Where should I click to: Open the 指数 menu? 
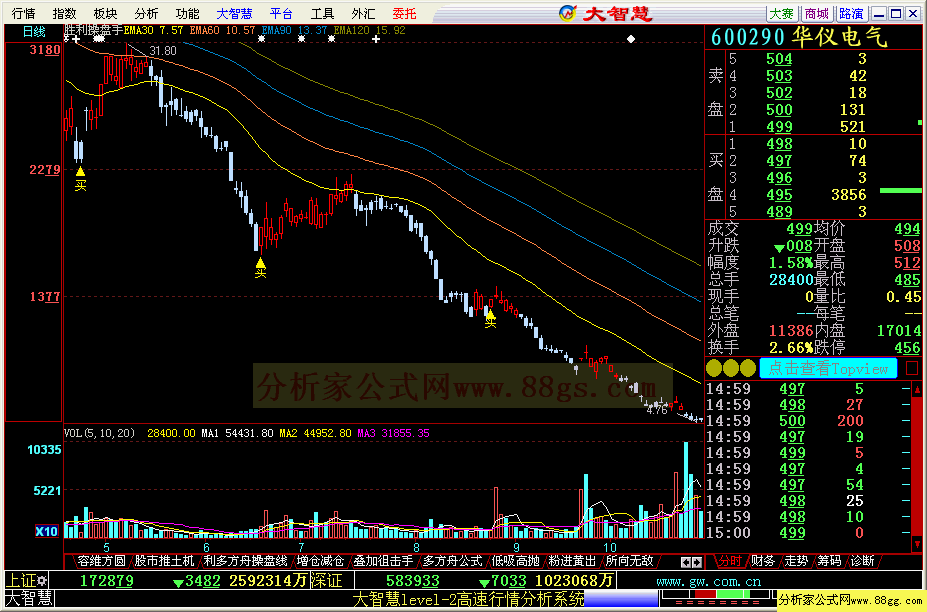click(64, 13)
